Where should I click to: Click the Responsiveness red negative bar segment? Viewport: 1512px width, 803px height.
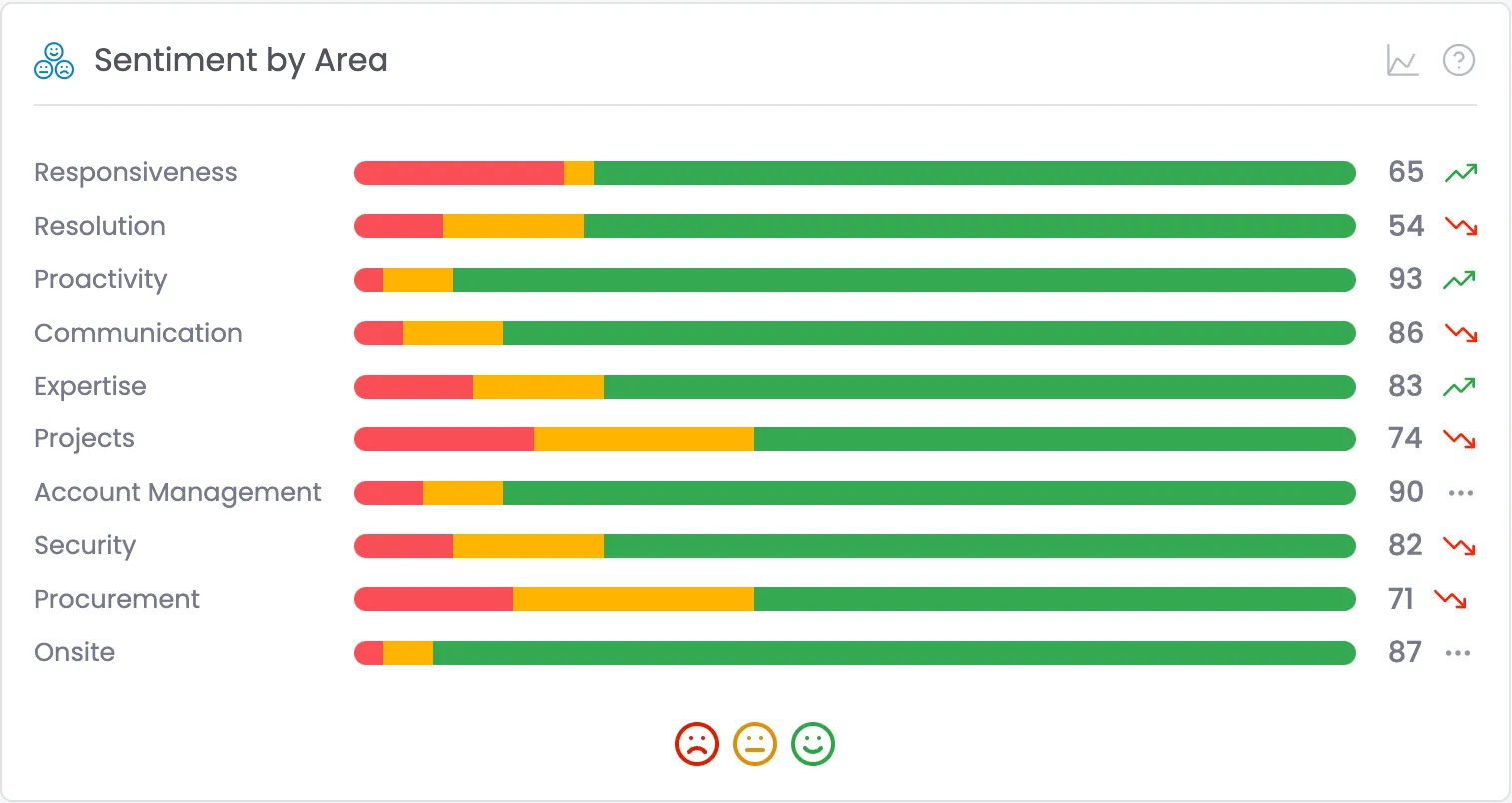(459, 173)
